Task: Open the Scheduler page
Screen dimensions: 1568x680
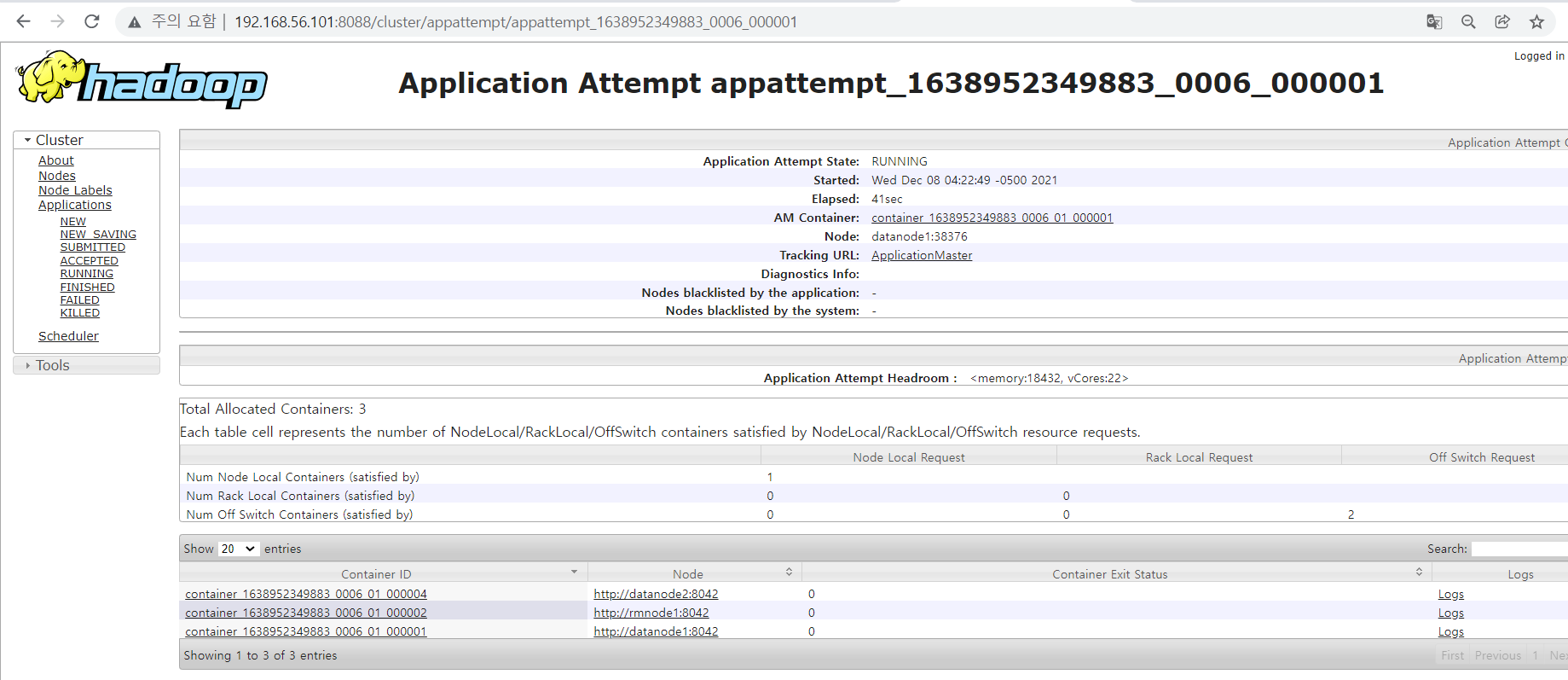Action: coord(68,336)
